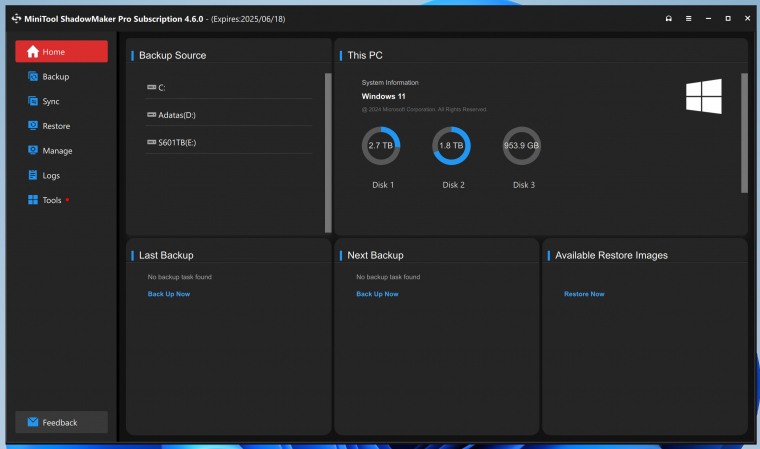This screenshot has width=760, height=449.
Task: Click the Backup sidebar icon
Action: pos(32,76)
